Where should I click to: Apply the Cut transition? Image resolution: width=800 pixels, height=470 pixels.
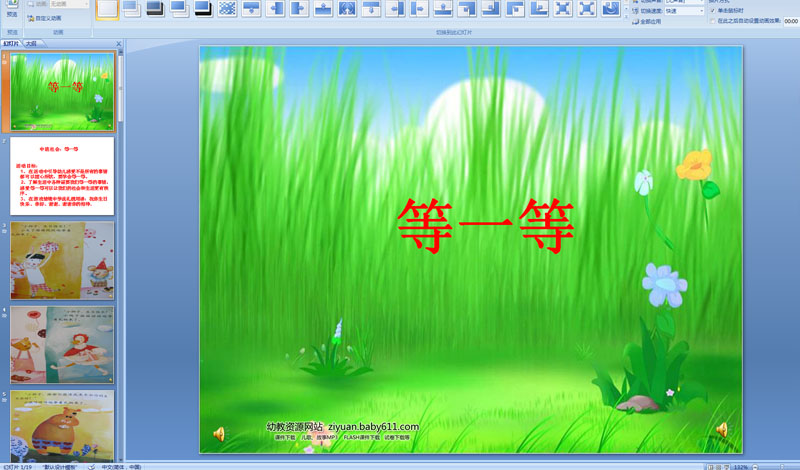180,9
